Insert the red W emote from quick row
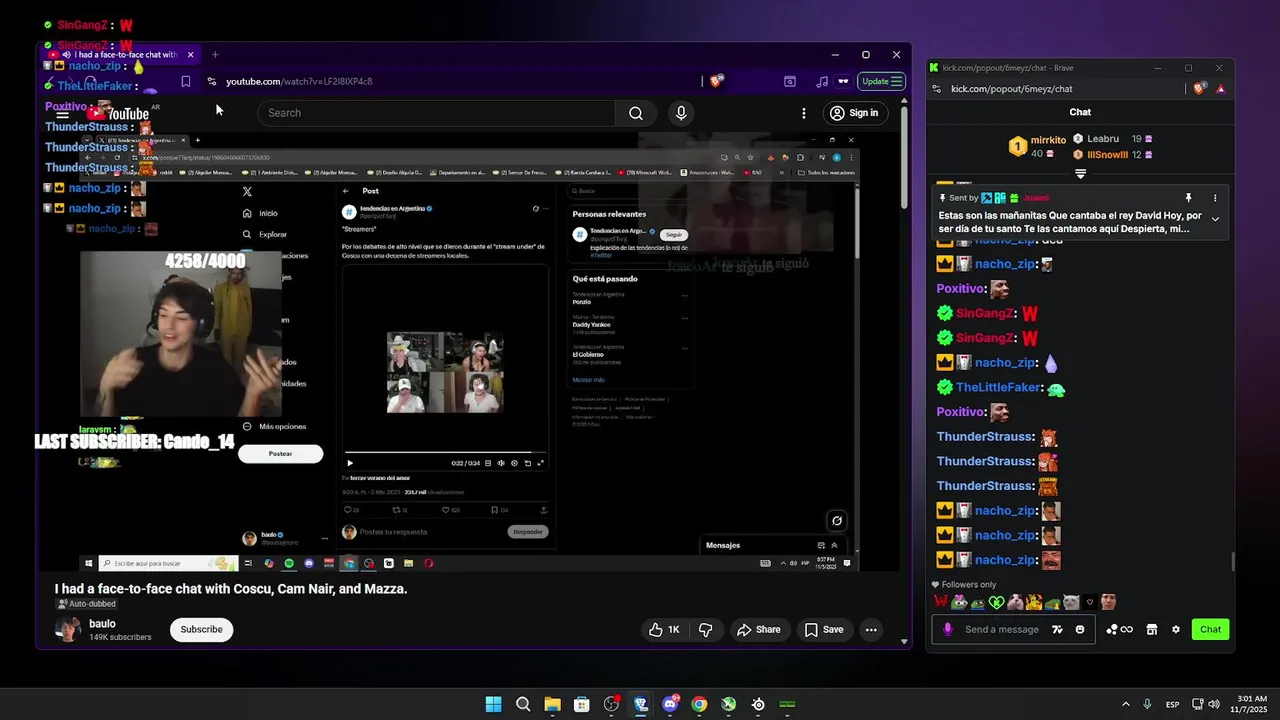 point(940,602)
